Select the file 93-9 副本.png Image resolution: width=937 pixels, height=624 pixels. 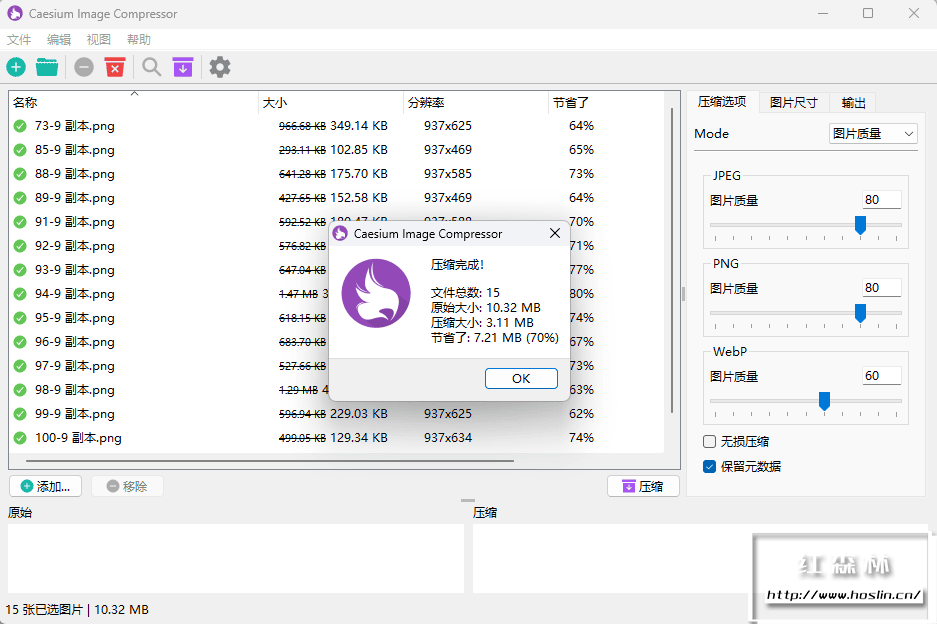point(75,270)
